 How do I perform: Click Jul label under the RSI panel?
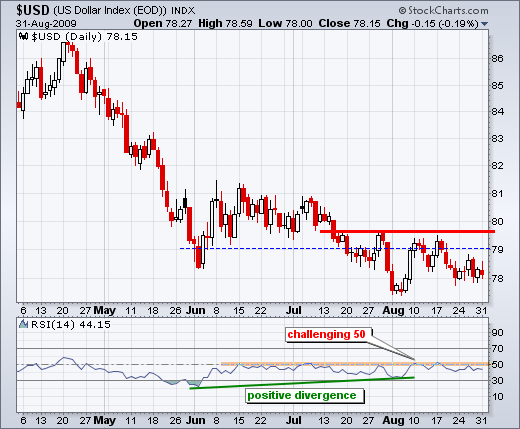tap(294, 421)
